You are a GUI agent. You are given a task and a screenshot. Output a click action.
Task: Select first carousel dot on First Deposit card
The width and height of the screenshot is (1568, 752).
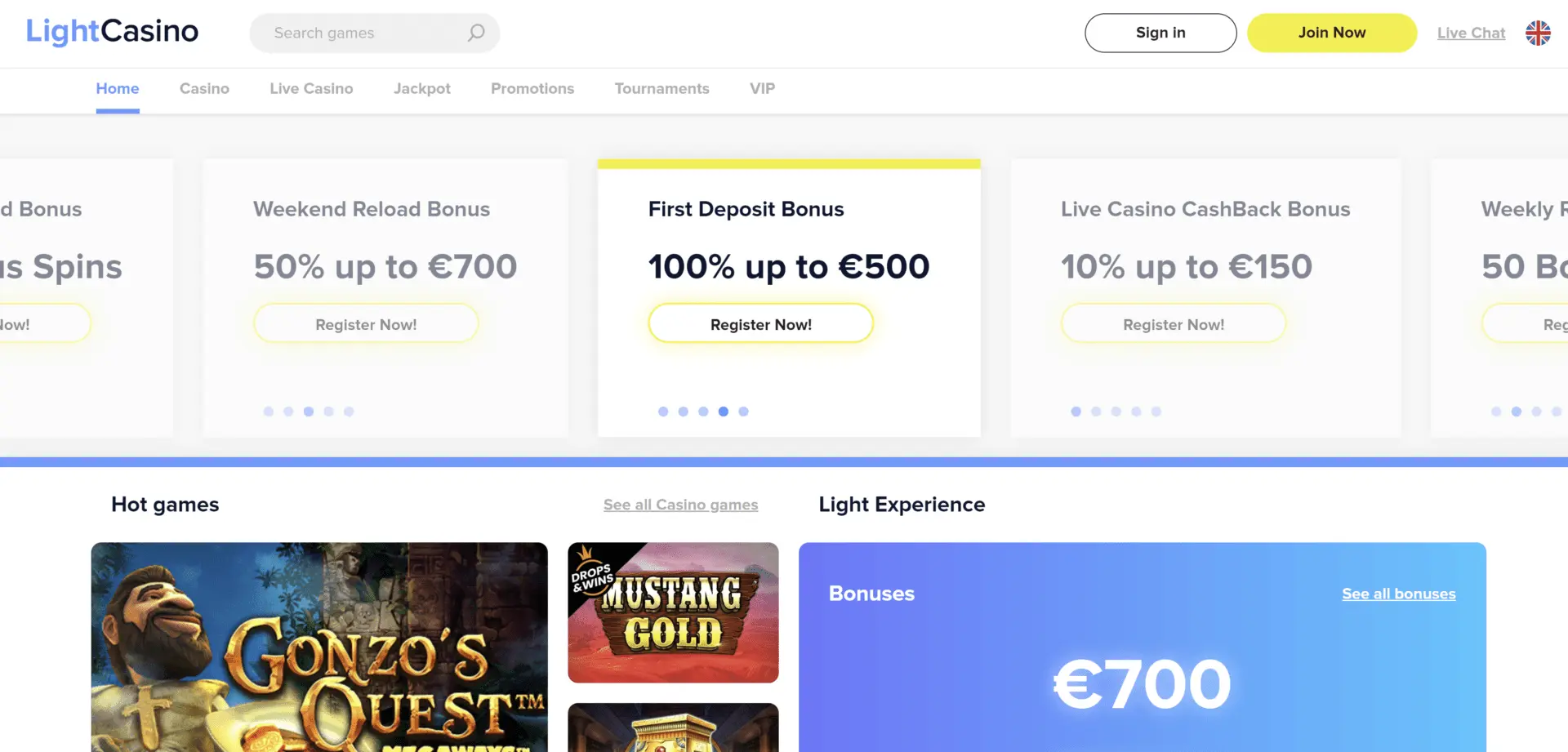point(663,412)
